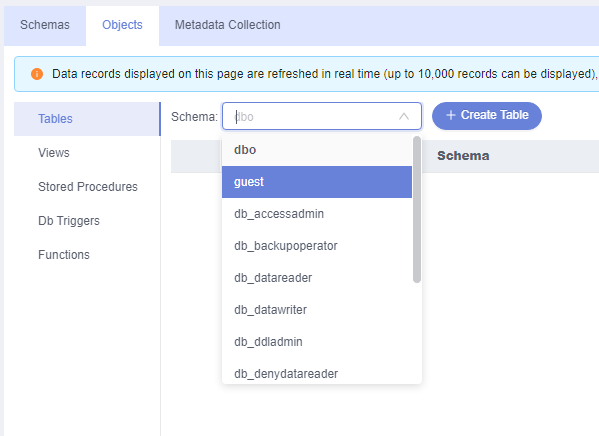Collapse the Schema dropdown chevron arrow
599x436 pixels.
click(404, 116)
